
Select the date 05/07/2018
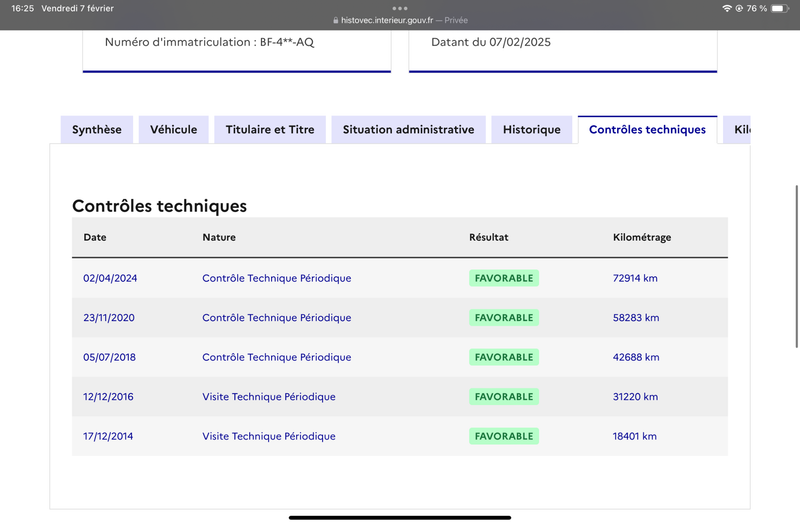pos(110,357)
